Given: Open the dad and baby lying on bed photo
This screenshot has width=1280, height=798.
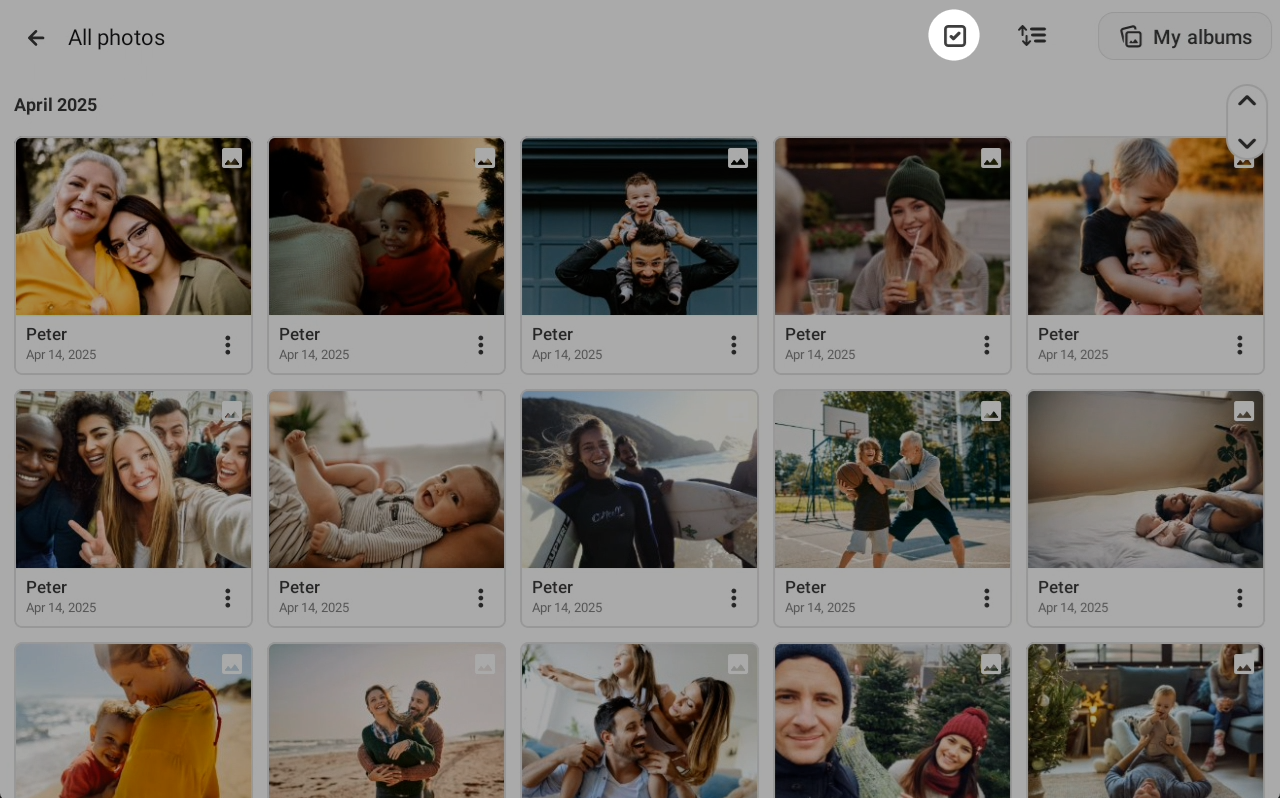Looking at the screenshot, I should (1145, 480).
